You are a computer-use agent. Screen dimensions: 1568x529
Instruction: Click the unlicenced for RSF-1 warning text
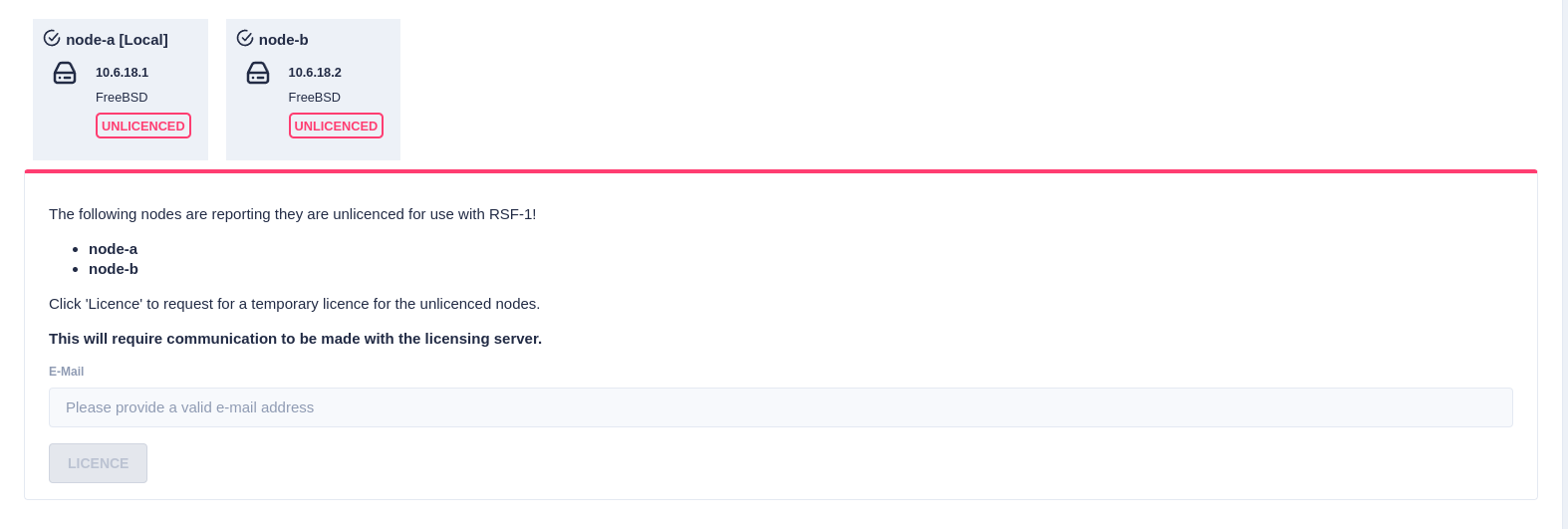(x=292, y=214)
